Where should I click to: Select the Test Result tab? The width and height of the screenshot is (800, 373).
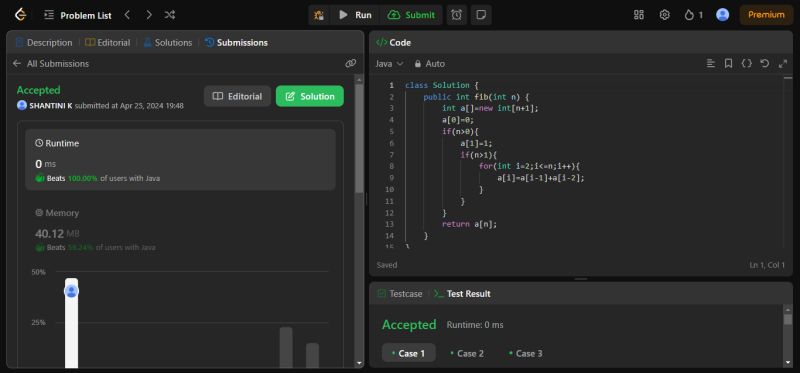tap(462, 294)
